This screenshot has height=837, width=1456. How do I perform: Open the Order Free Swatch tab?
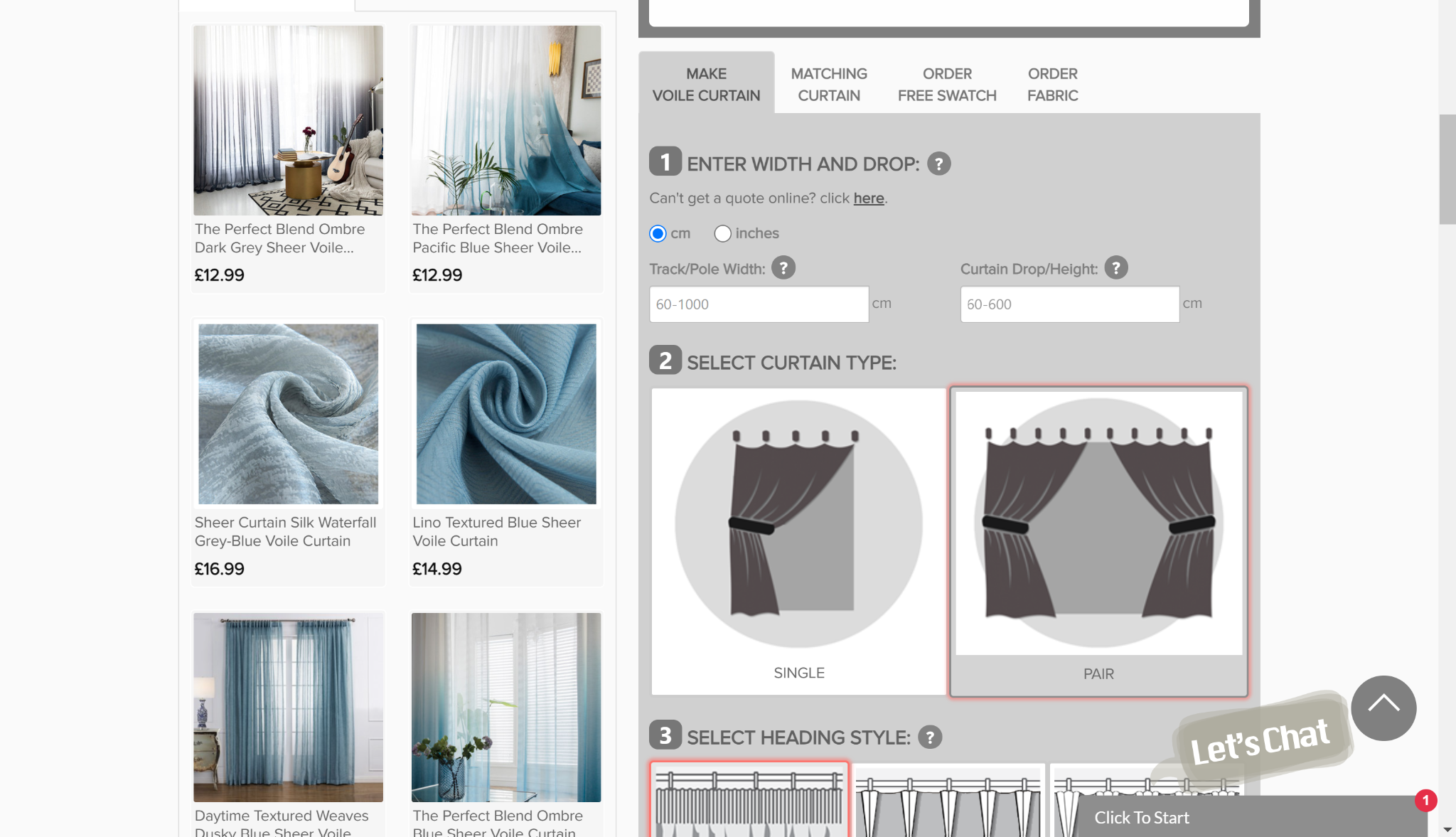click(x=946, y=85)
